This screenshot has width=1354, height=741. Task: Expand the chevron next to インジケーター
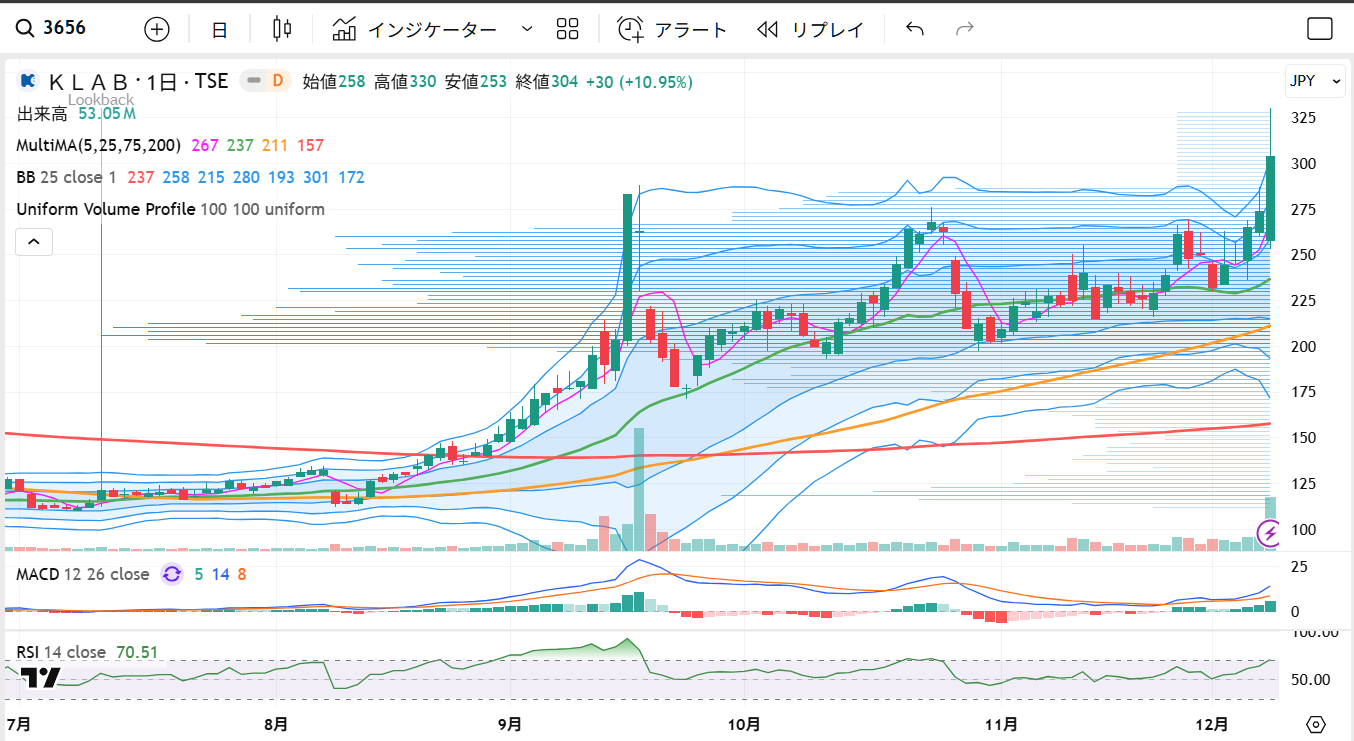pos(527,29)
